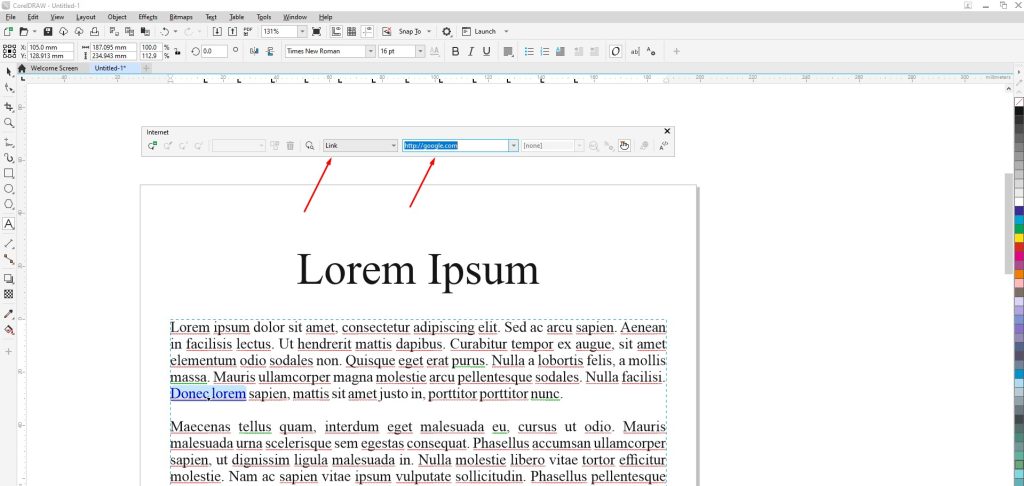The height and width of the screenshot is (486, 1024).
Task: Select the Eyedropper tool
Action: (8, 314)
